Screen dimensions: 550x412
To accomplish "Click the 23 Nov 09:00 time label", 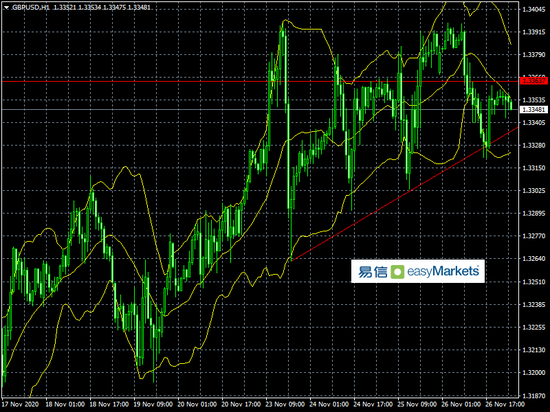I will coord(286,404).
